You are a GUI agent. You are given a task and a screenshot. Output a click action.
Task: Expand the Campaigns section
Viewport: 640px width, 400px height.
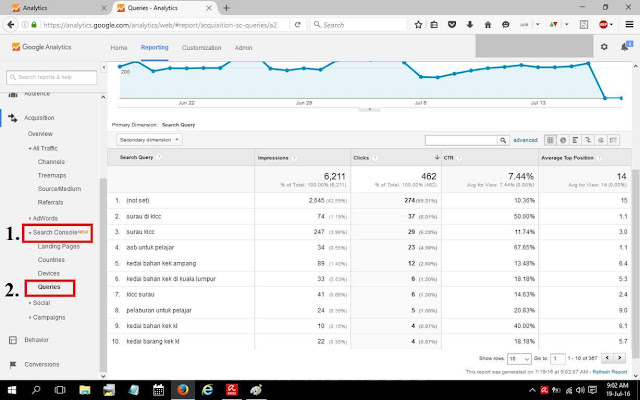click(30, 318)
